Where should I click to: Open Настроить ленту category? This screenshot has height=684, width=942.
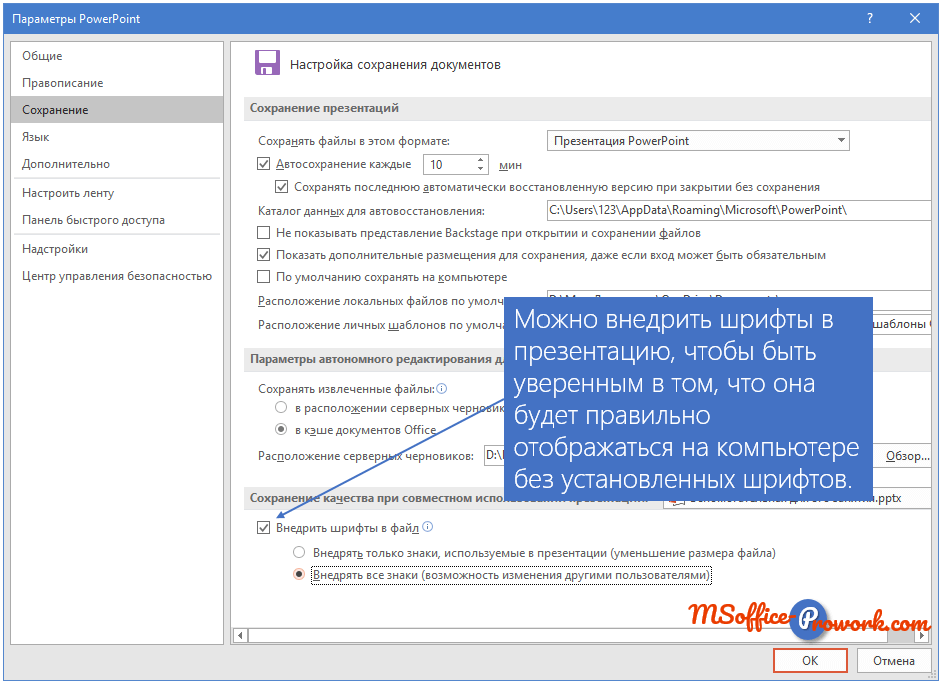coord(117,193)
